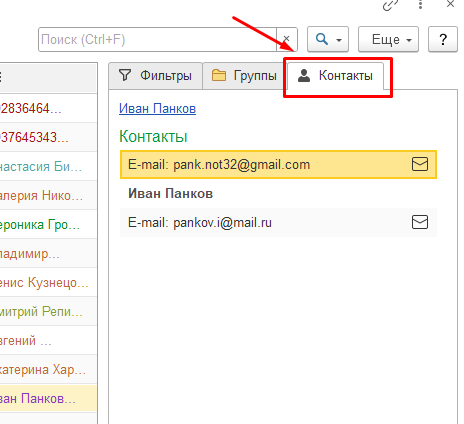Select the highlighted Иван Панков list row
The height and width of the screenshot is (424, 464).
48,399
